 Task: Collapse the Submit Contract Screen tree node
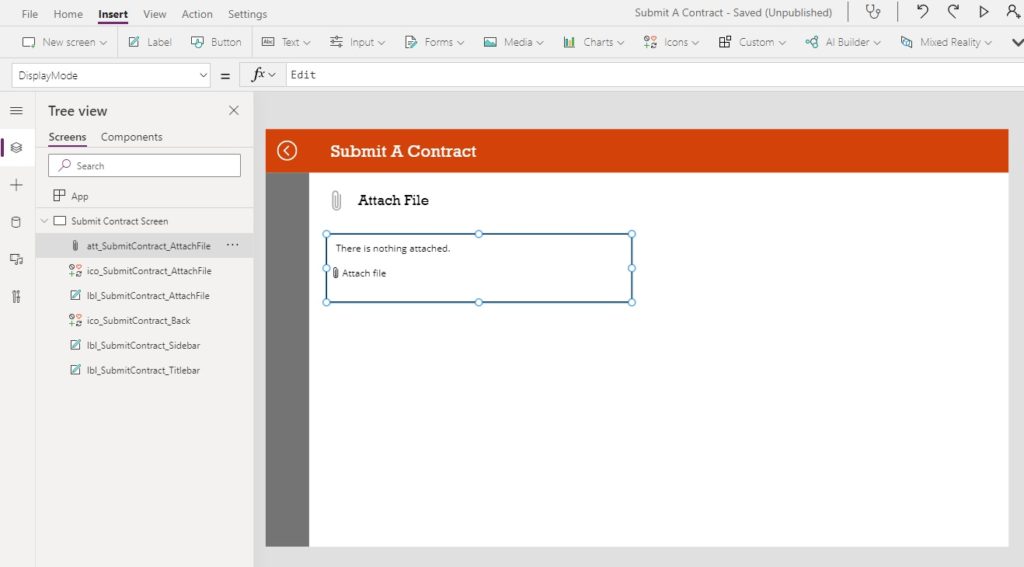coord(44,221)
